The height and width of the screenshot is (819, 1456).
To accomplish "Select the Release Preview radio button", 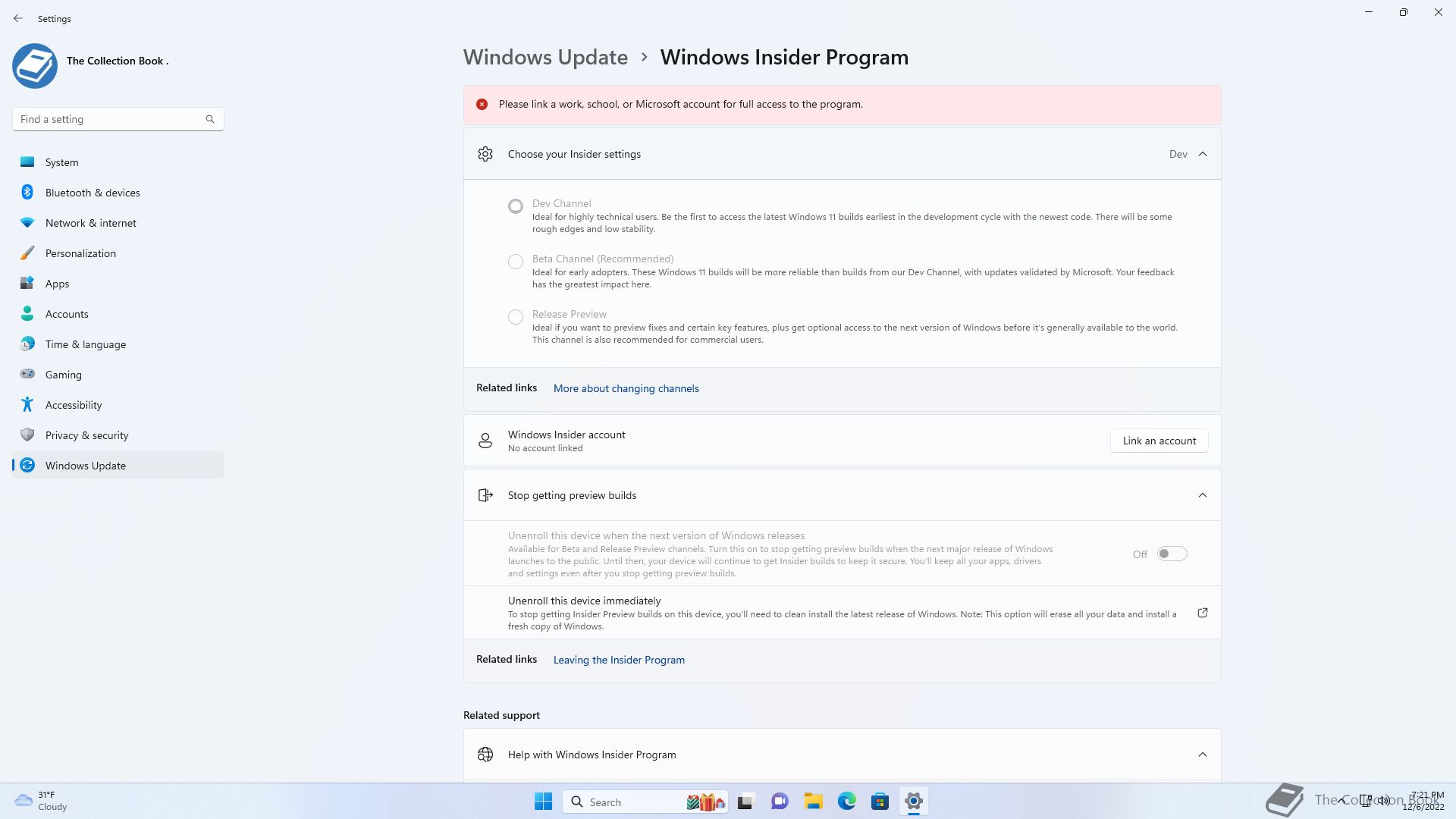I will click(x=516, y=316).
